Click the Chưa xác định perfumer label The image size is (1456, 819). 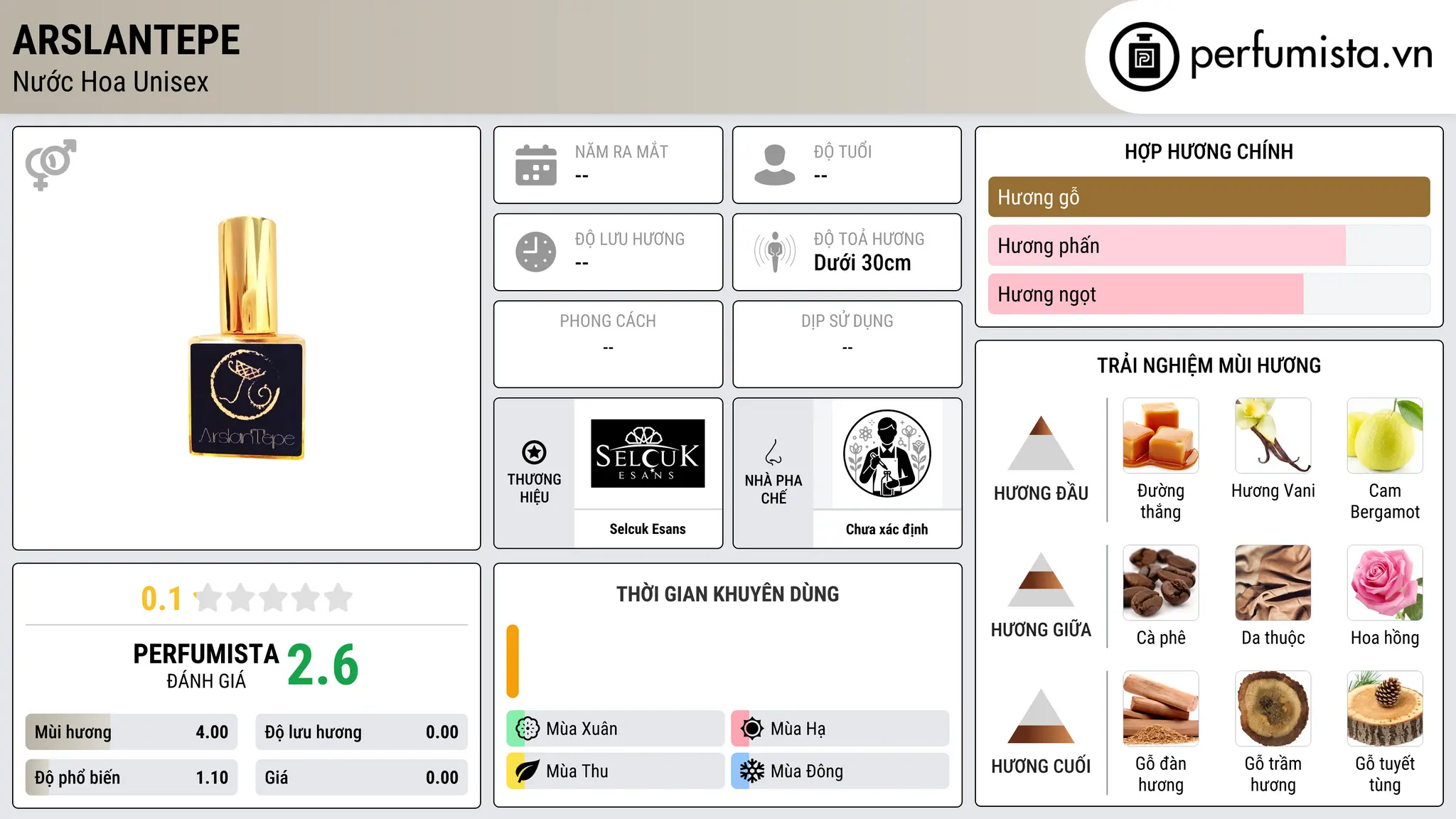[x=887, y=529]
